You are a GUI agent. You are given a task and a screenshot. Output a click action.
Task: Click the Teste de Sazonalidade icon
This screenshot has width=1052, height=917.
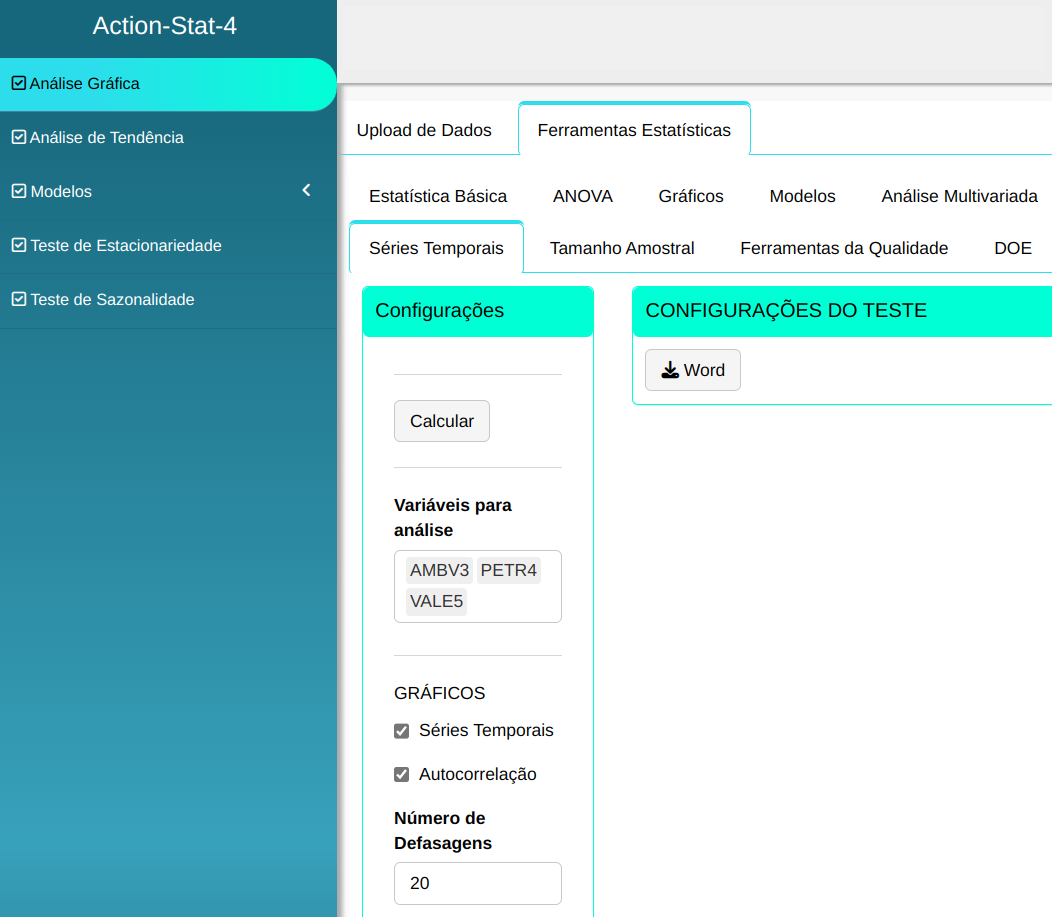point(18,300)
